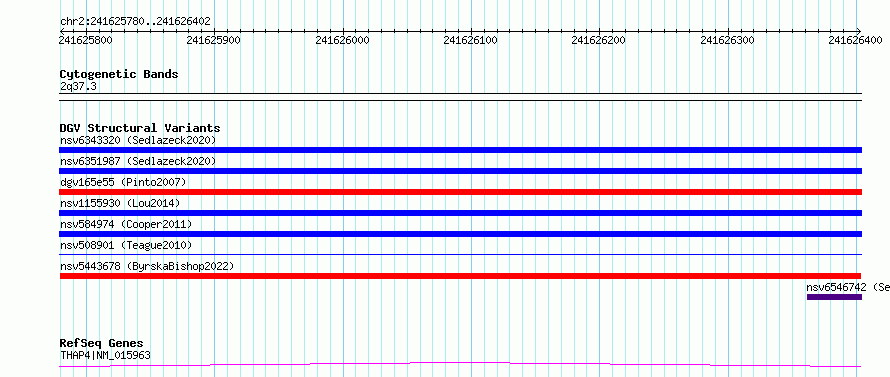Select the Cytogenetic Bands track title

(119, 74)
